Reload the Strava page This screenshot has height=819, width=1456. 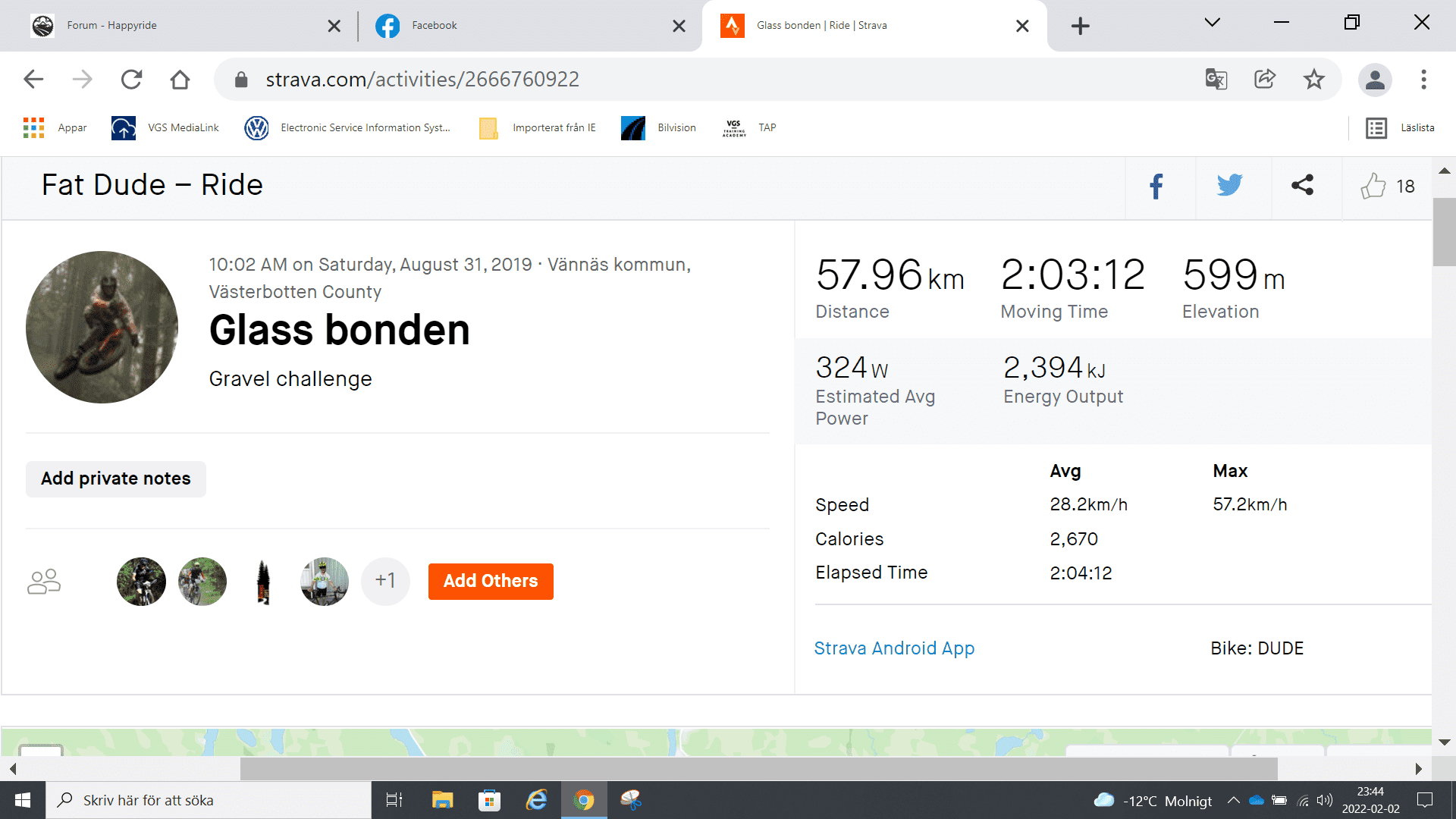(131, 80)
